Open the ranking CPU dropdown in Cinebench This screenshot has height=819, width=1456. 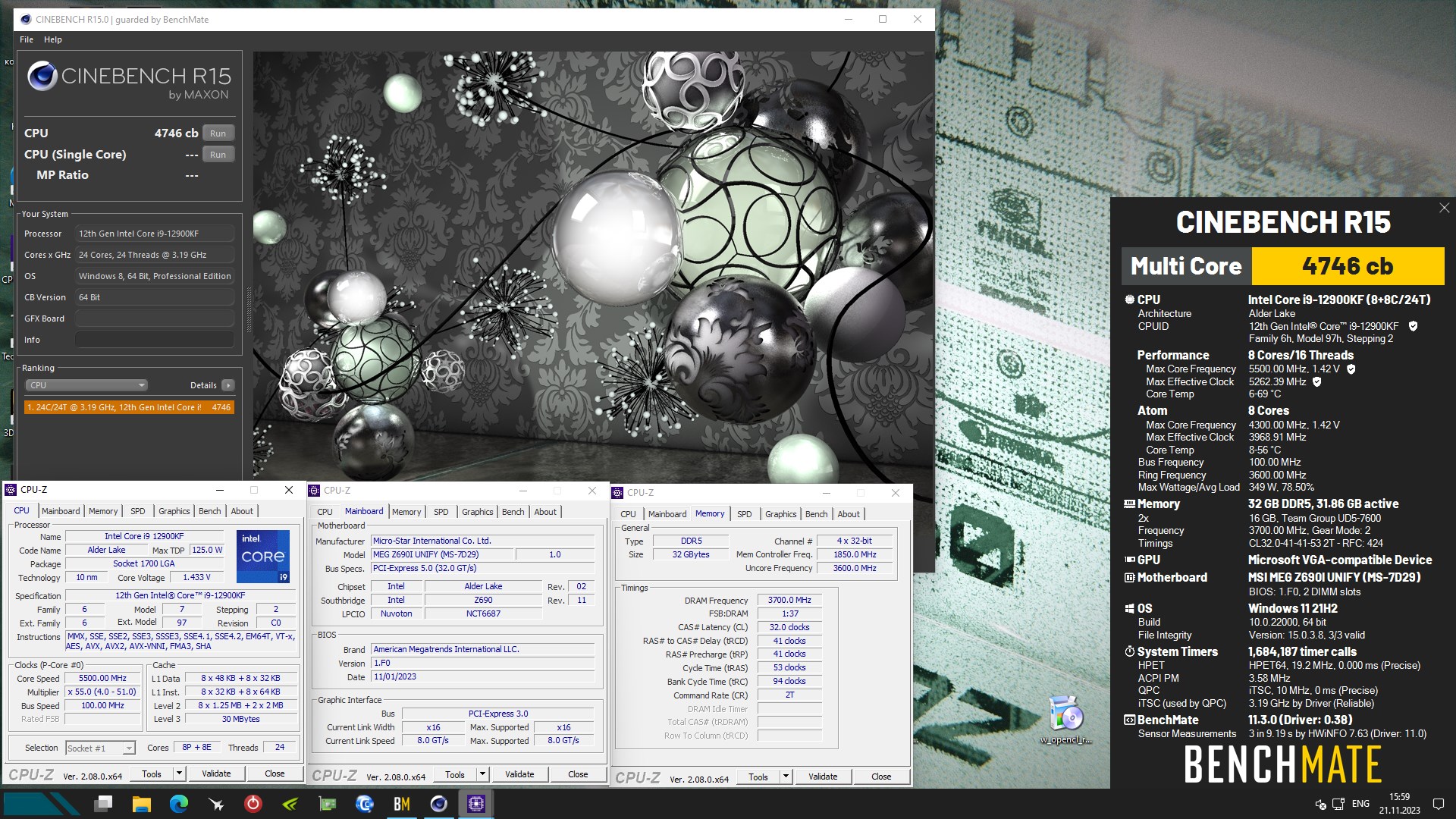pyautogui.click(x=87, y=385)
